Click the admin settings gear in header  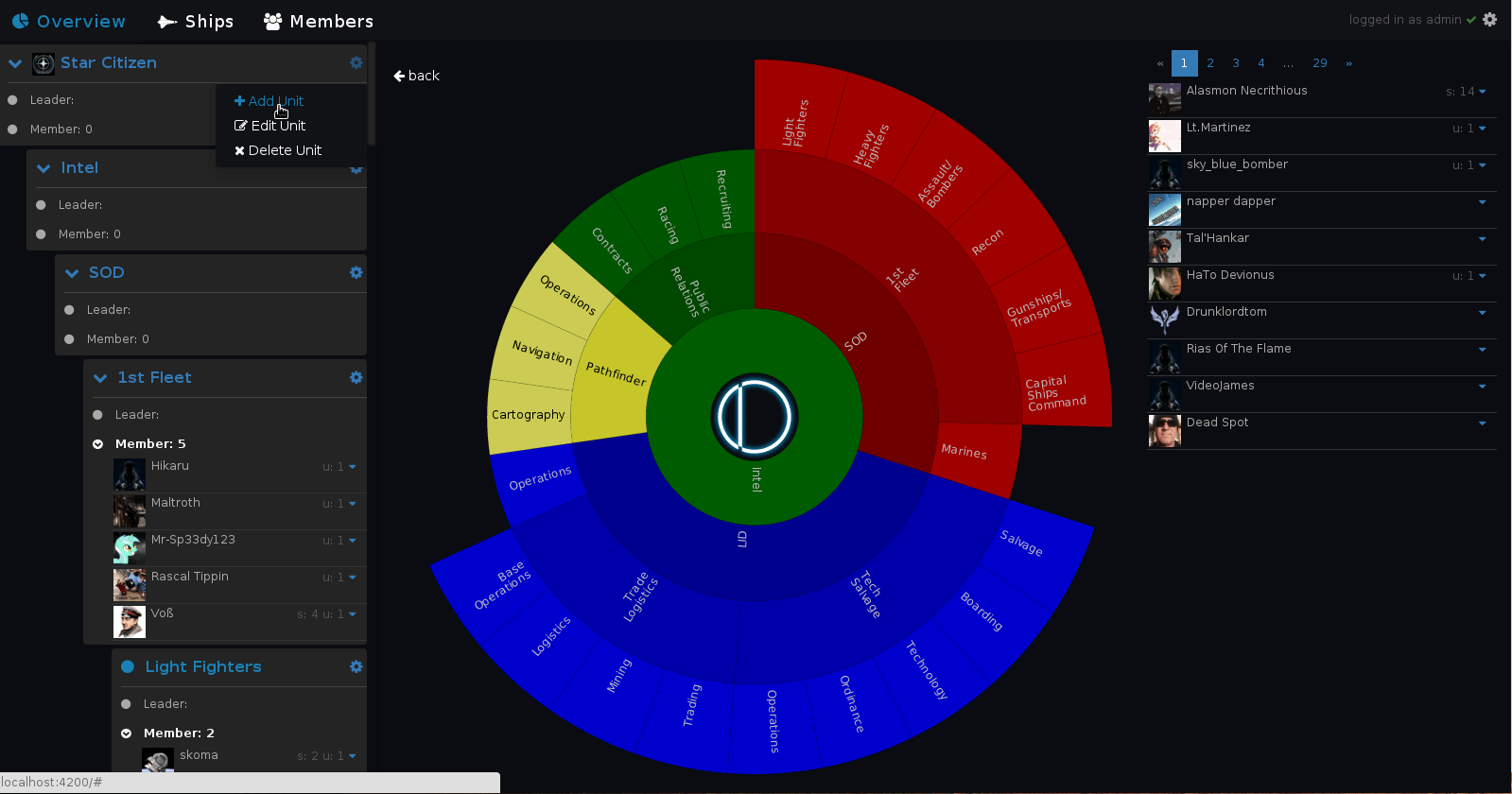(x=1489, y=20)
